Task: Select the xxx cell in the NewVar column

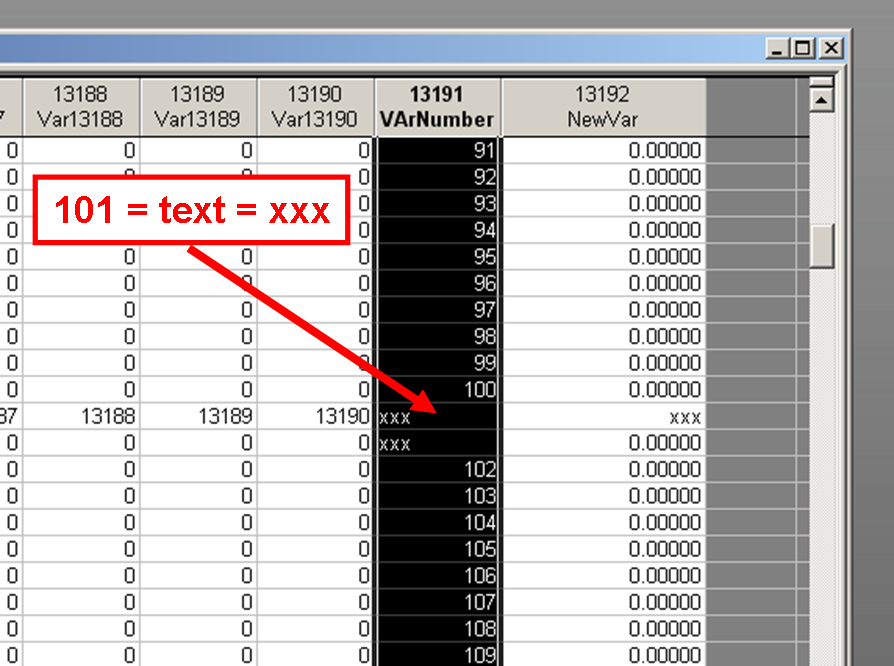Action: (603, 417)
